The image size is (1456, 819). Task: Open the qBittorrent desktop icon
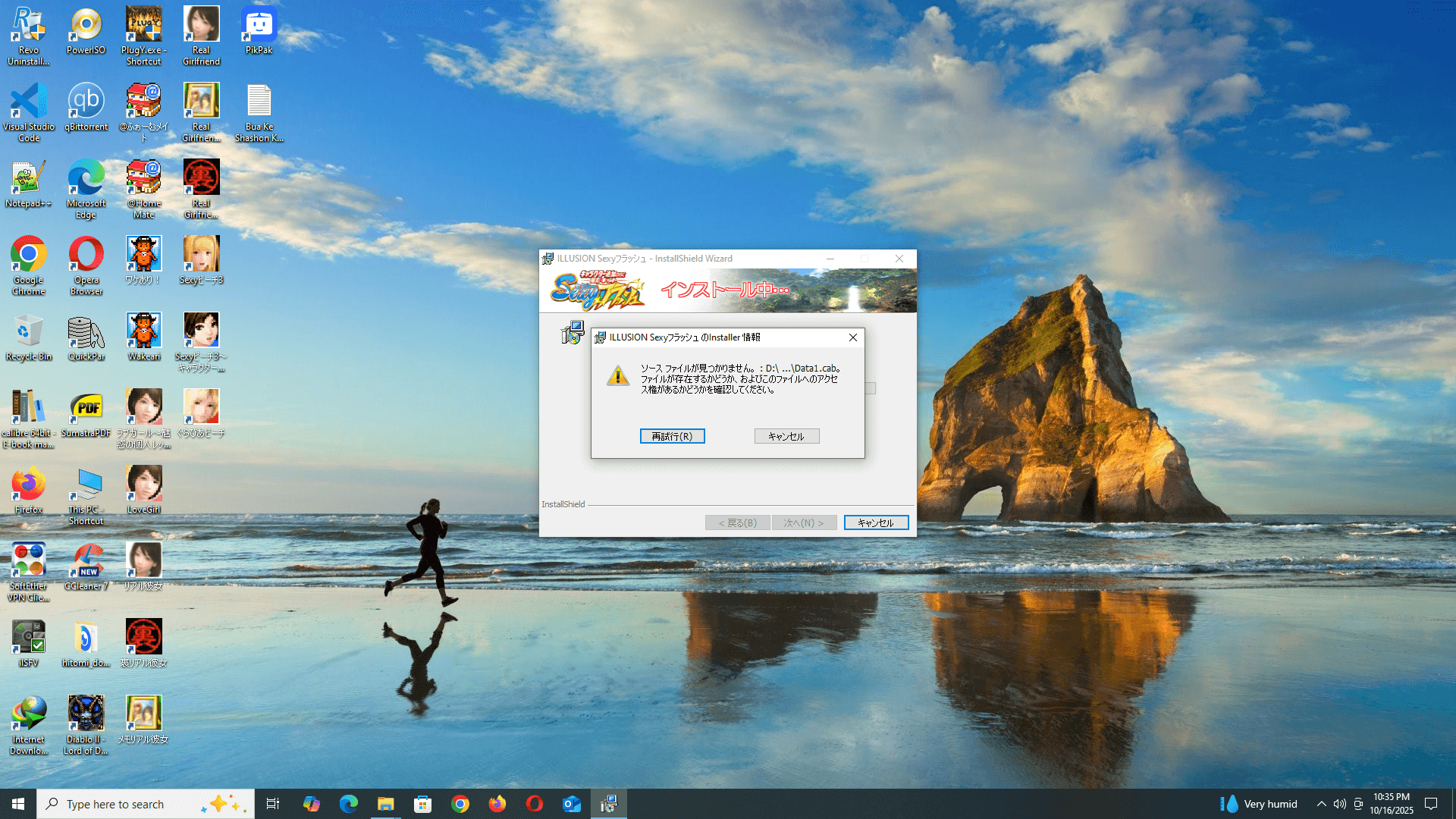click(x=86, y=102)
